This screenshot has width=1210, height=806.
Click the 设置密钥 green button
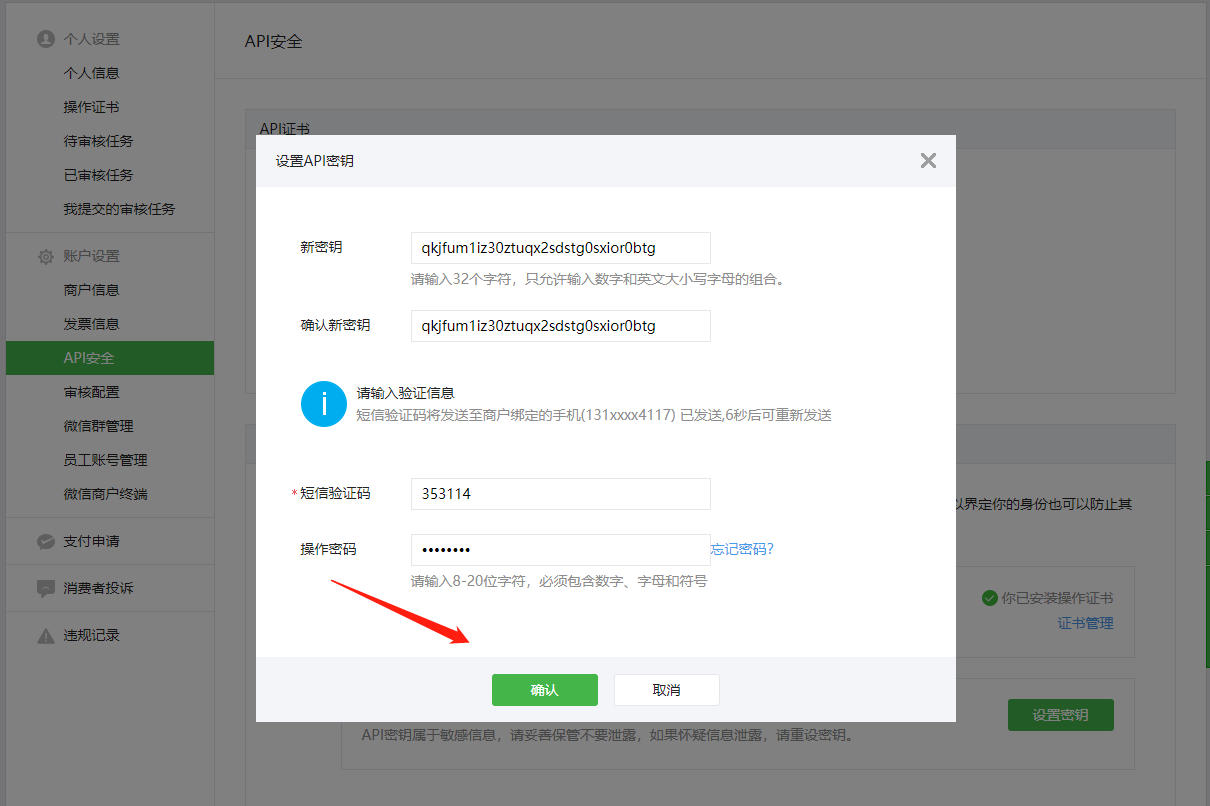pyautogui.click(x=1060, y=715)
